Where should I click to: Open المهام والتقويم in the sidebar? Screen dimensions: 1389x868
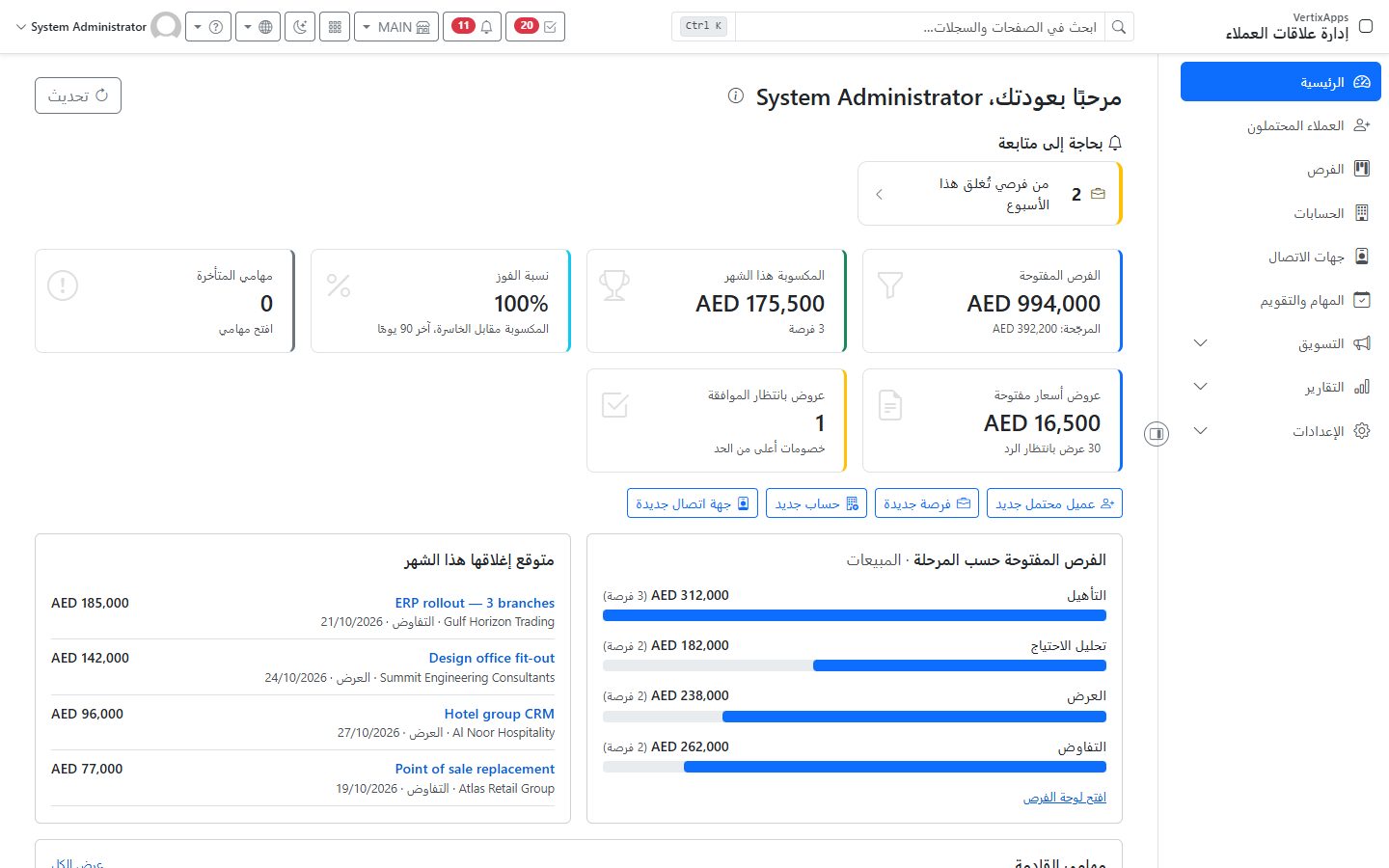click(1281, 300)
